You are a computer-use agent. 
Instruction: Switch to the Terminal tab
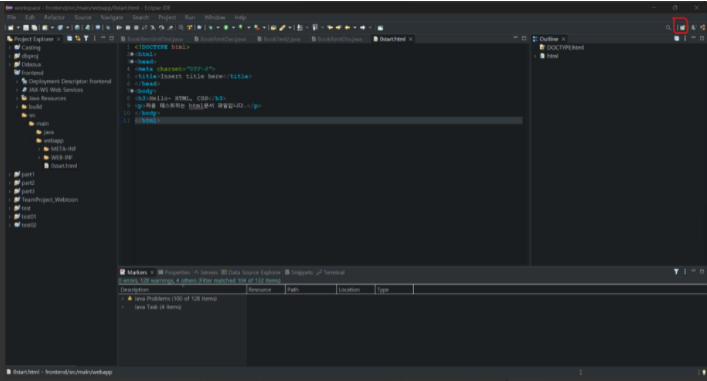(331, 272)
